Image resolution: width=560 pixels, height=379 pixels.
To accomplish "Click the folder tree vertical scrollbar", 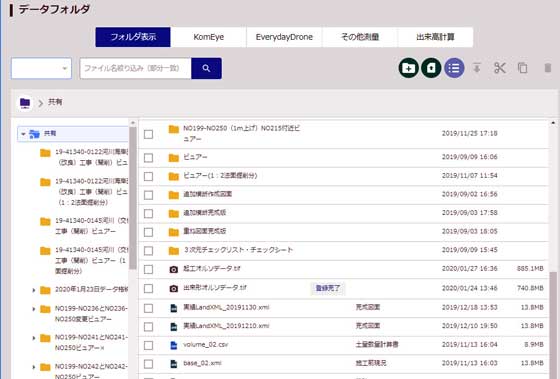I will [x=132, y=198].
